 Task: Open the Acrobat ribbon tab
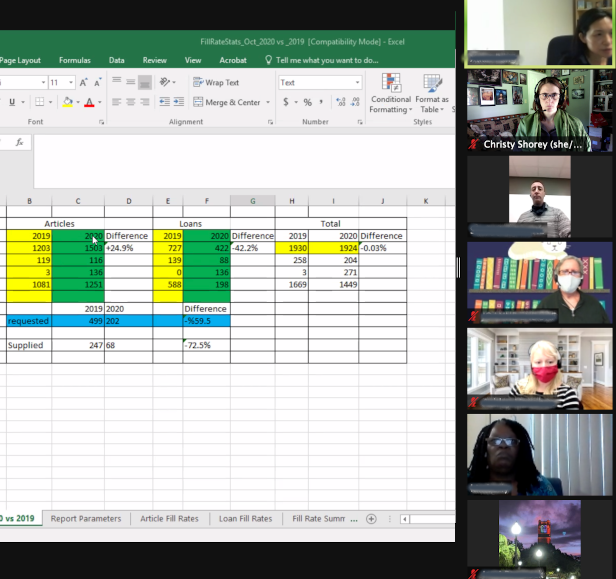tap(233, 60)
